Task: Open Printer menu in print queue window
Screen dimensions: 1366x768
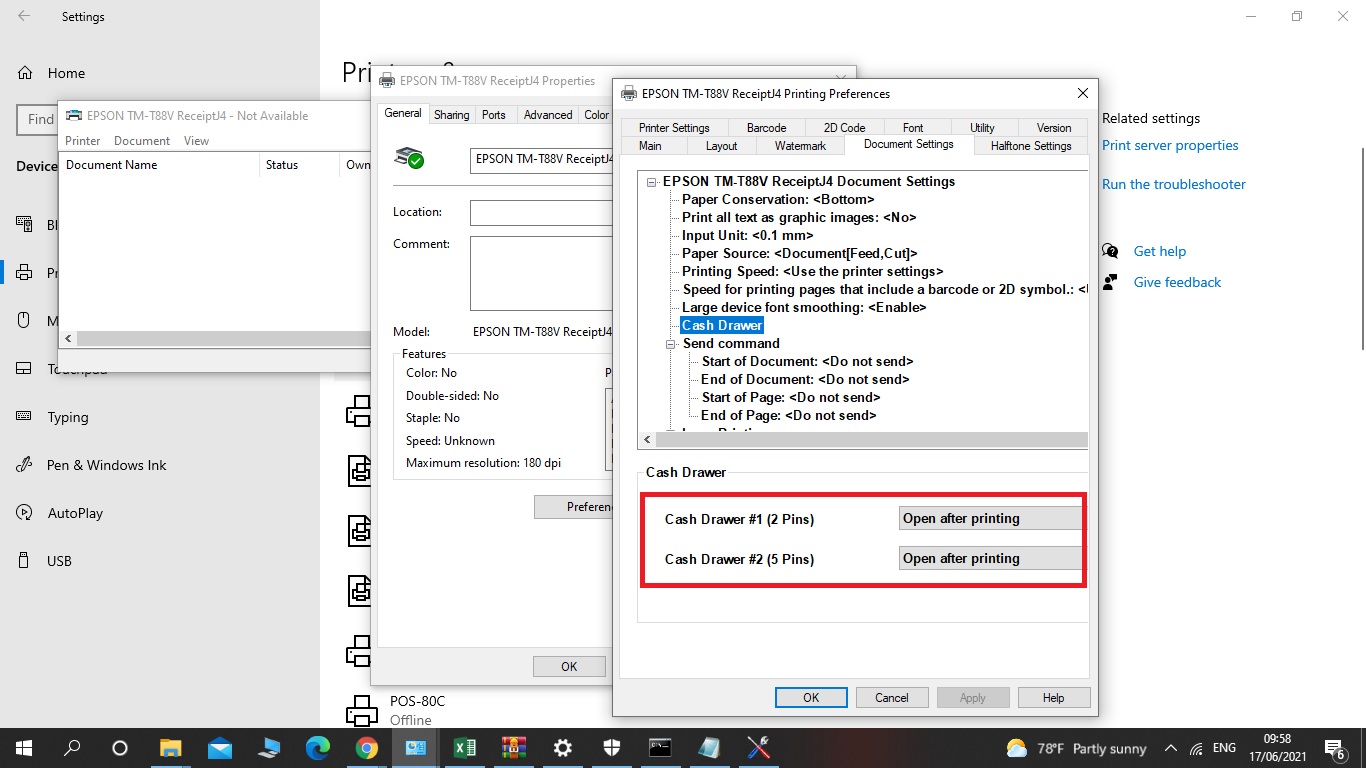Action: (83, 141)
